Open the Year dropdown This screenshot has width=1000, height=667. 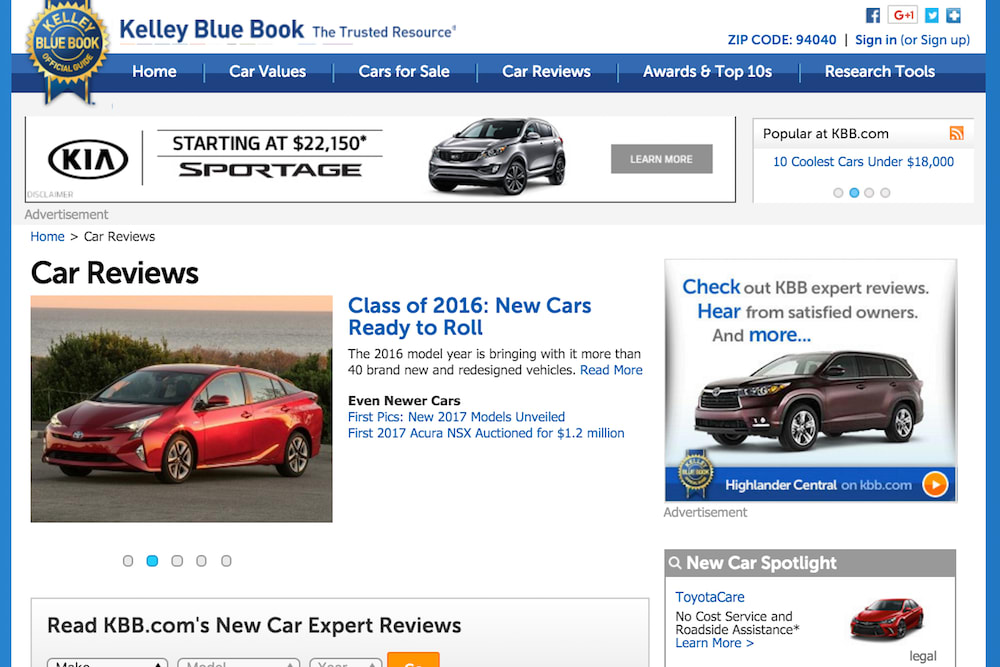point(346,663)
